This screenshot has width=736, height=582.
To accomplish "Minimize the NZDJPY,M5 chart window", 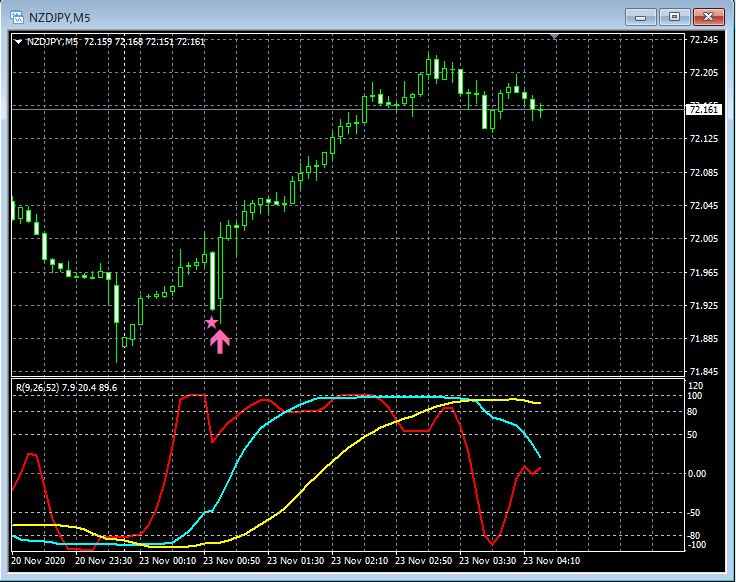I will [x=640, y=16].
